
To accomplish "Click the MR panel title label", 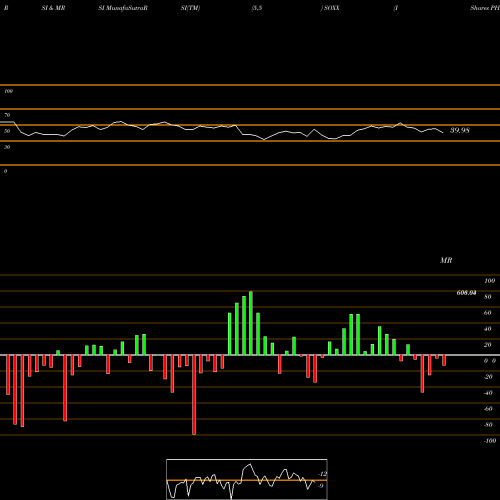I will [446, 260].
